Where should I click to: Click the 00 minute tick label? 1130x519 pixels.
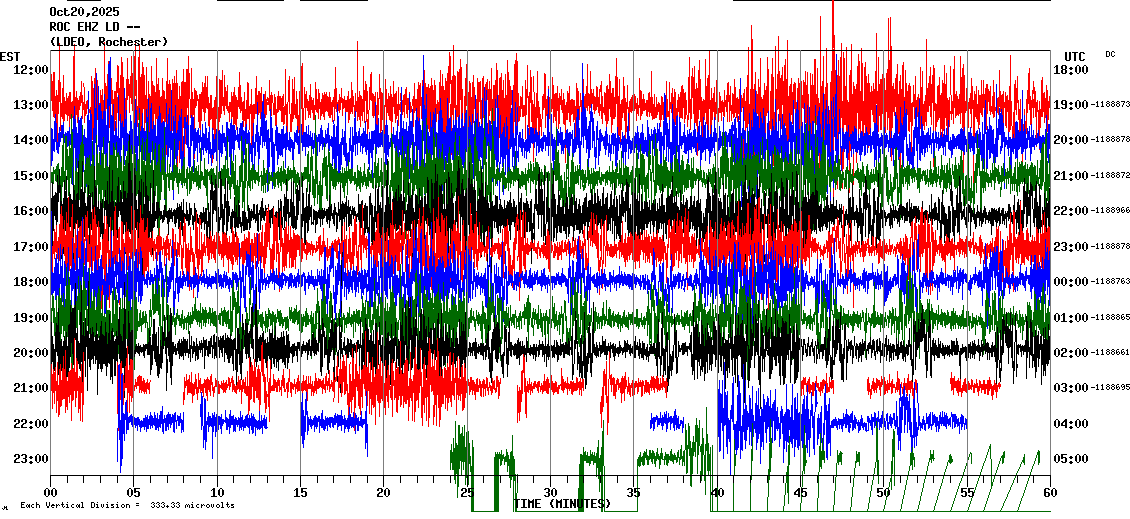click(51, 493)
